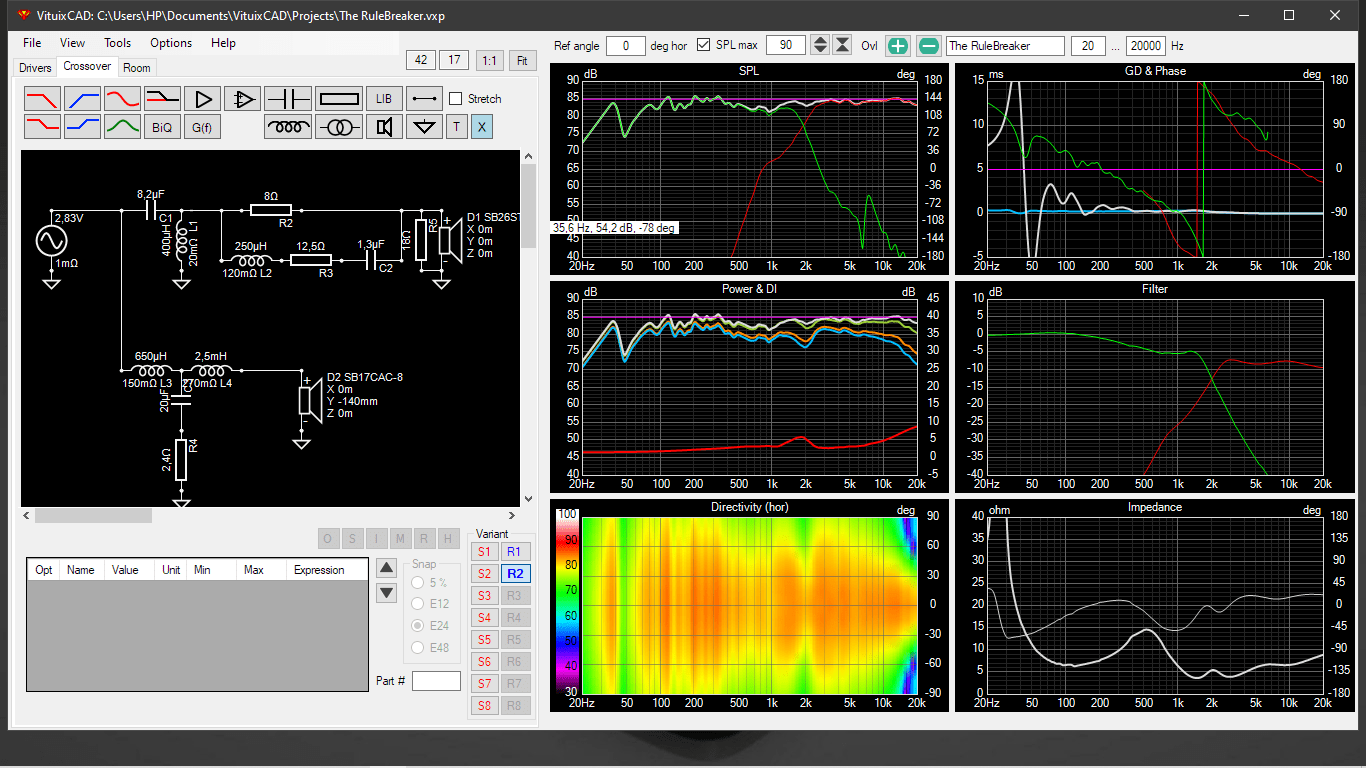Image resolution: width=1366 pixels, height=768 pixels.
Task: Select the Crossover tab
Action: (x=87, y=67)
